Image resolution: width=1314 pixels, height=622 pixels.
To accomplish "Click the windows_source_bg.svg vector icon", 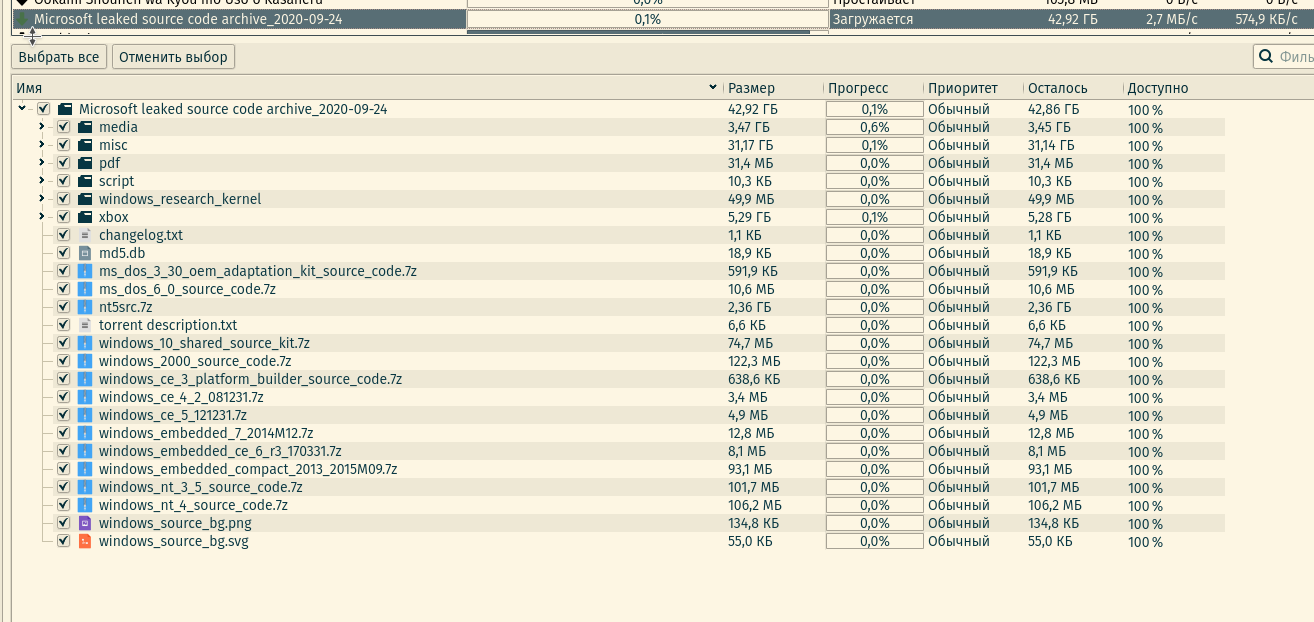I will coord(85,541).
